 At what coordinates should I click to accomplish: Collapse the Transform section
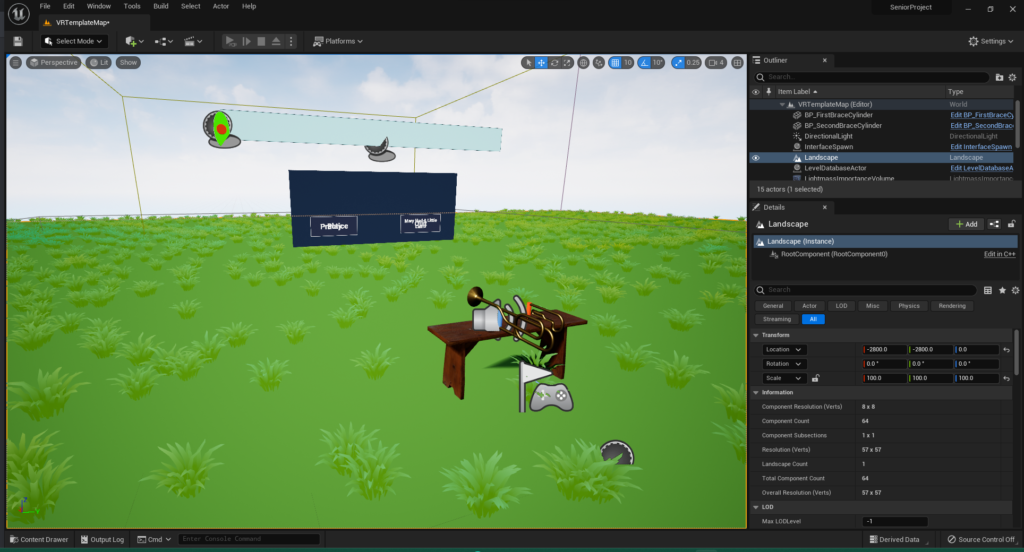pyautogui.click(x=756, y=335)
